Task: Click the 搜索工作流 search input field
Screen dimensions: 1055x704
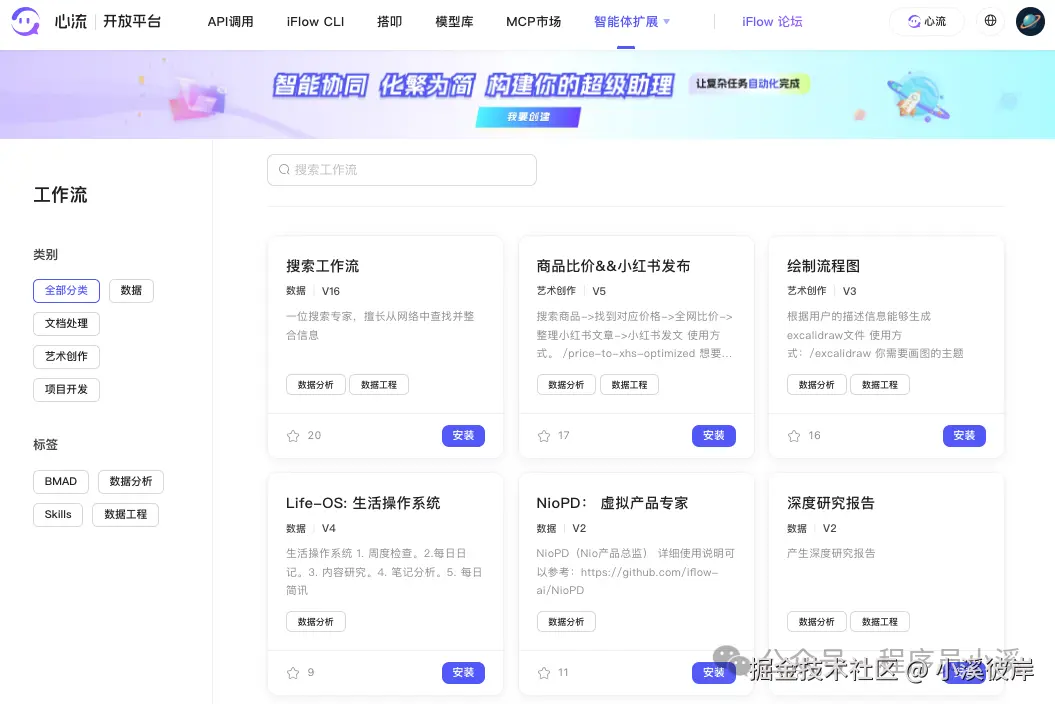Action: pos(401,170)
